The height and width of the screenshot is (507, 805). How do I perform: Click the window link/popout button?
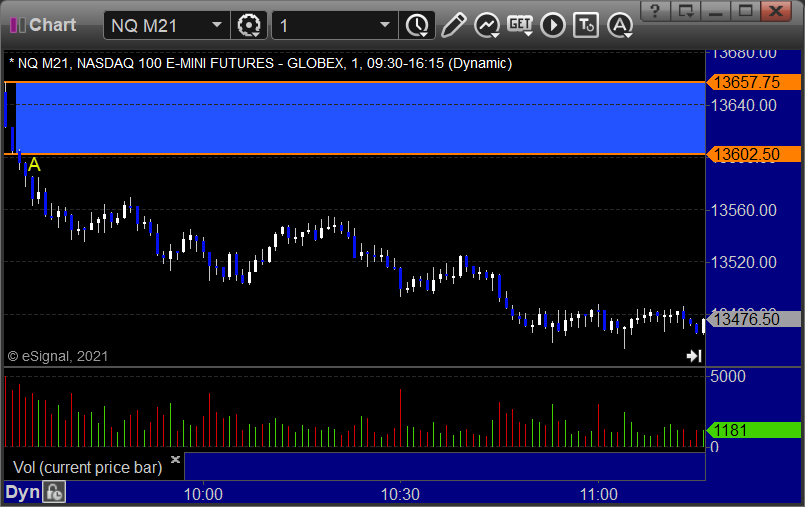pos(685,10)
